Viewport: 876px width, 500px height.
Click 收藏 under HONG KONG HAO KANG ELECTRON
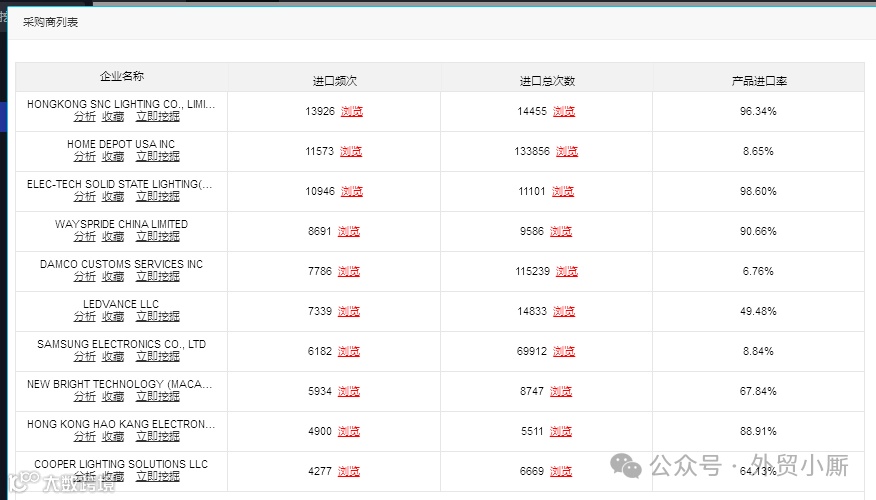[113, 436]
